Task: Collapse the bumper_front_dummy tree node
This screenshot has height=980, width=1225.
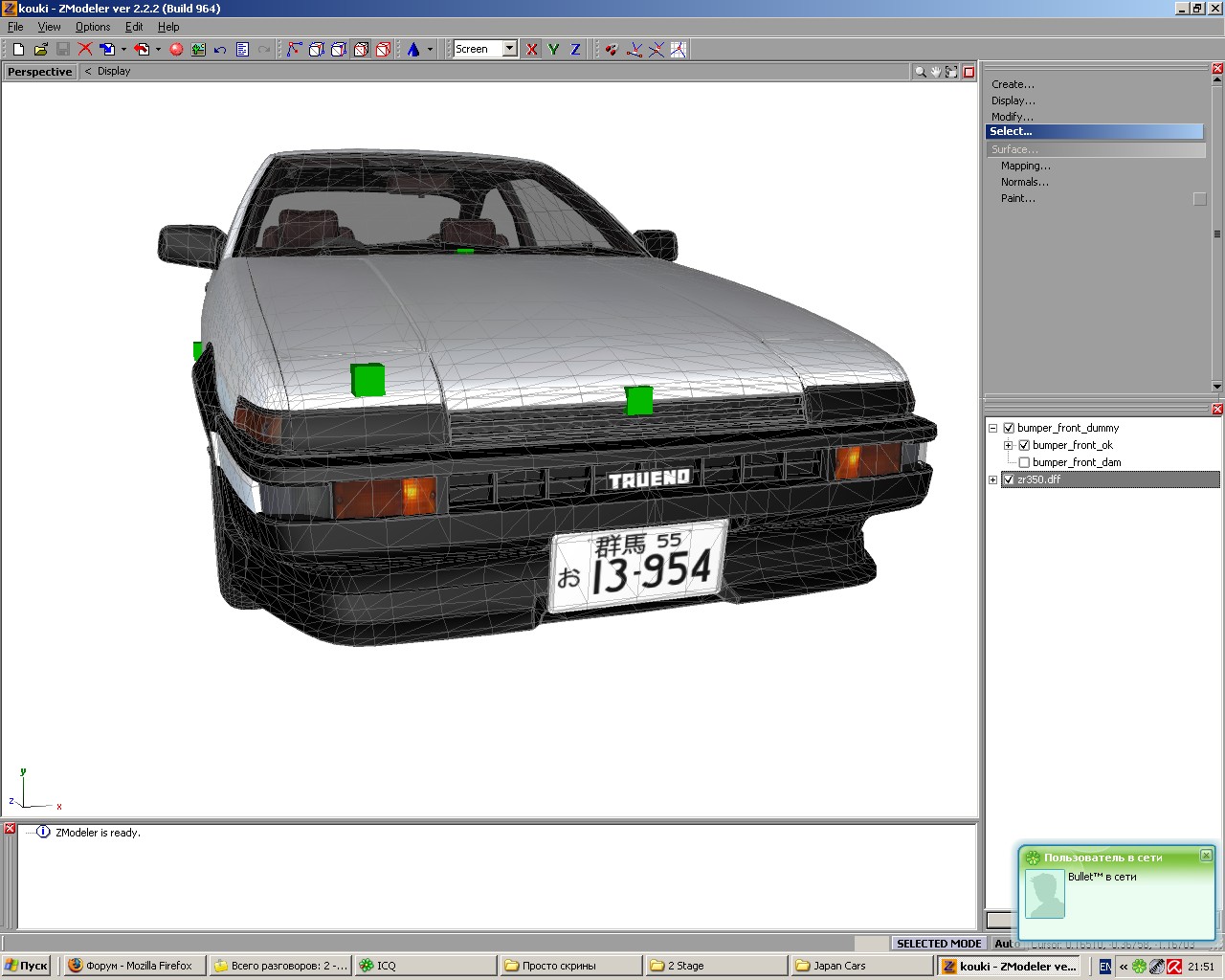Action: coord(992,428)
